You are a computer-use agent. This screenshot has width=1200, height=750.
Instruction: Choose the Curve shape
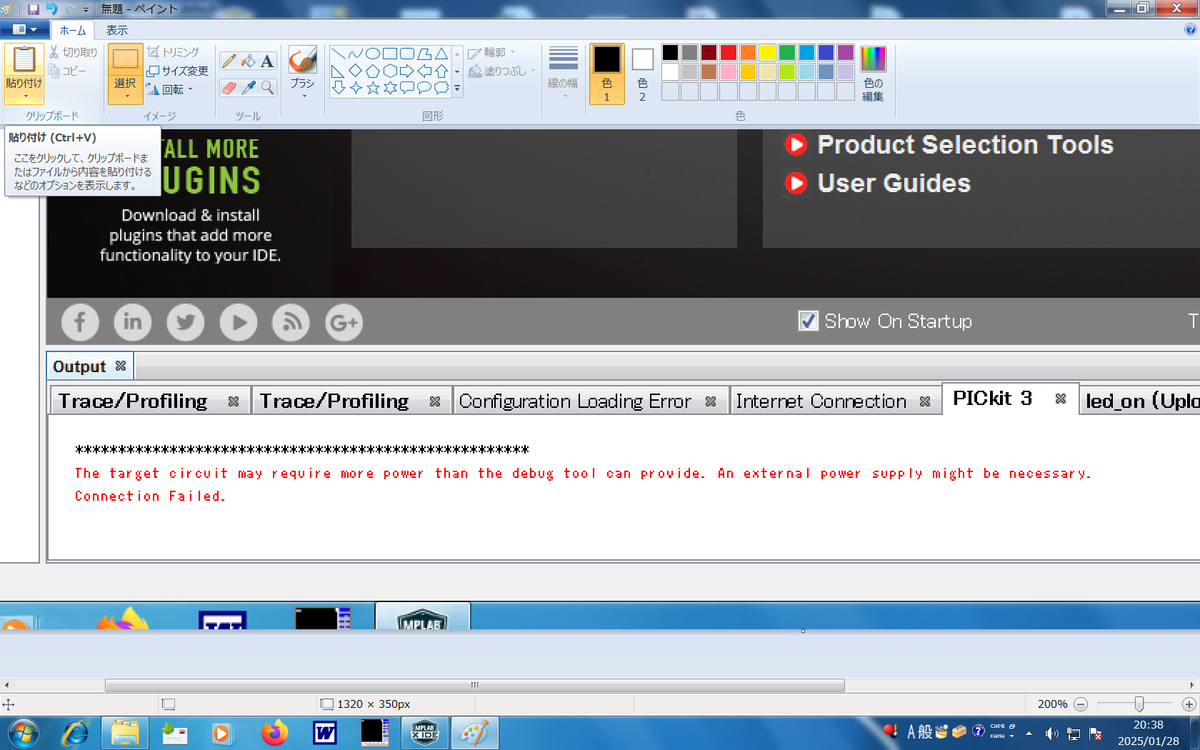pyautogui.click(x=355, y=53)
